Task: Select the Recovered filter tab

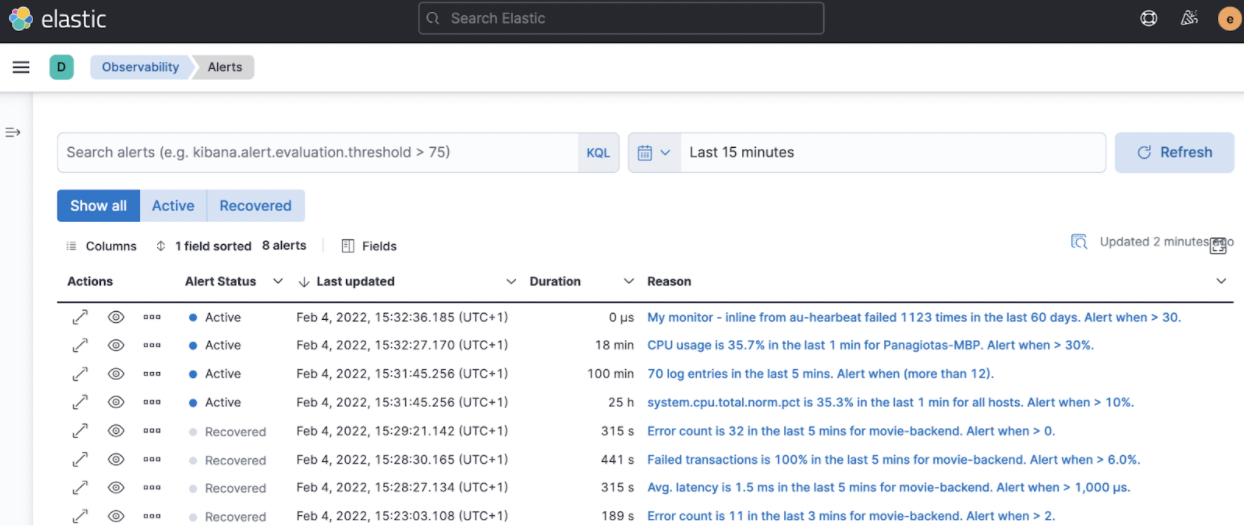Action: (x=255, y=206)
